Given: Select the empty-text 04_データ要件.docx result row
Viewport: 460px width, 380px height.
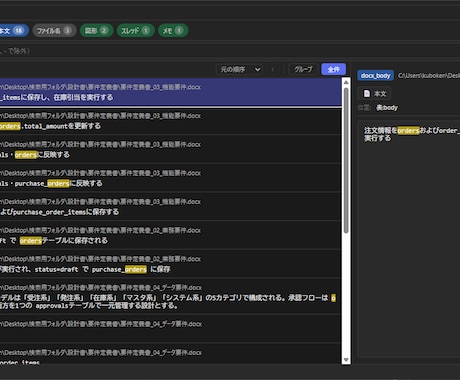Looking at the screenshot, I should click(x=171, y=329).
